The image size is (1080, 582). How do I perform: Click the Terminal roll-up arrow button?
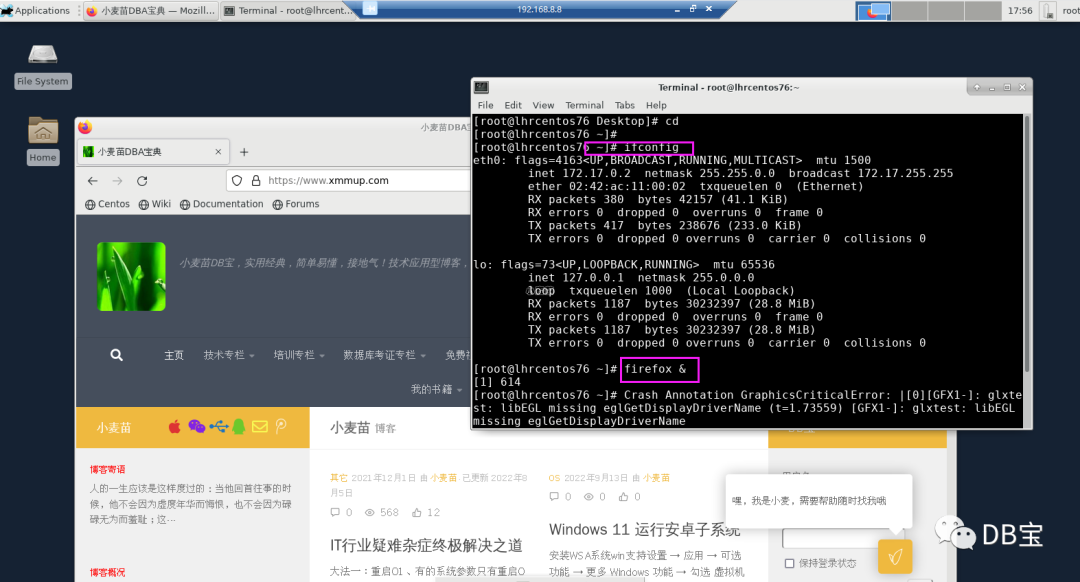(x=977, y=87)
